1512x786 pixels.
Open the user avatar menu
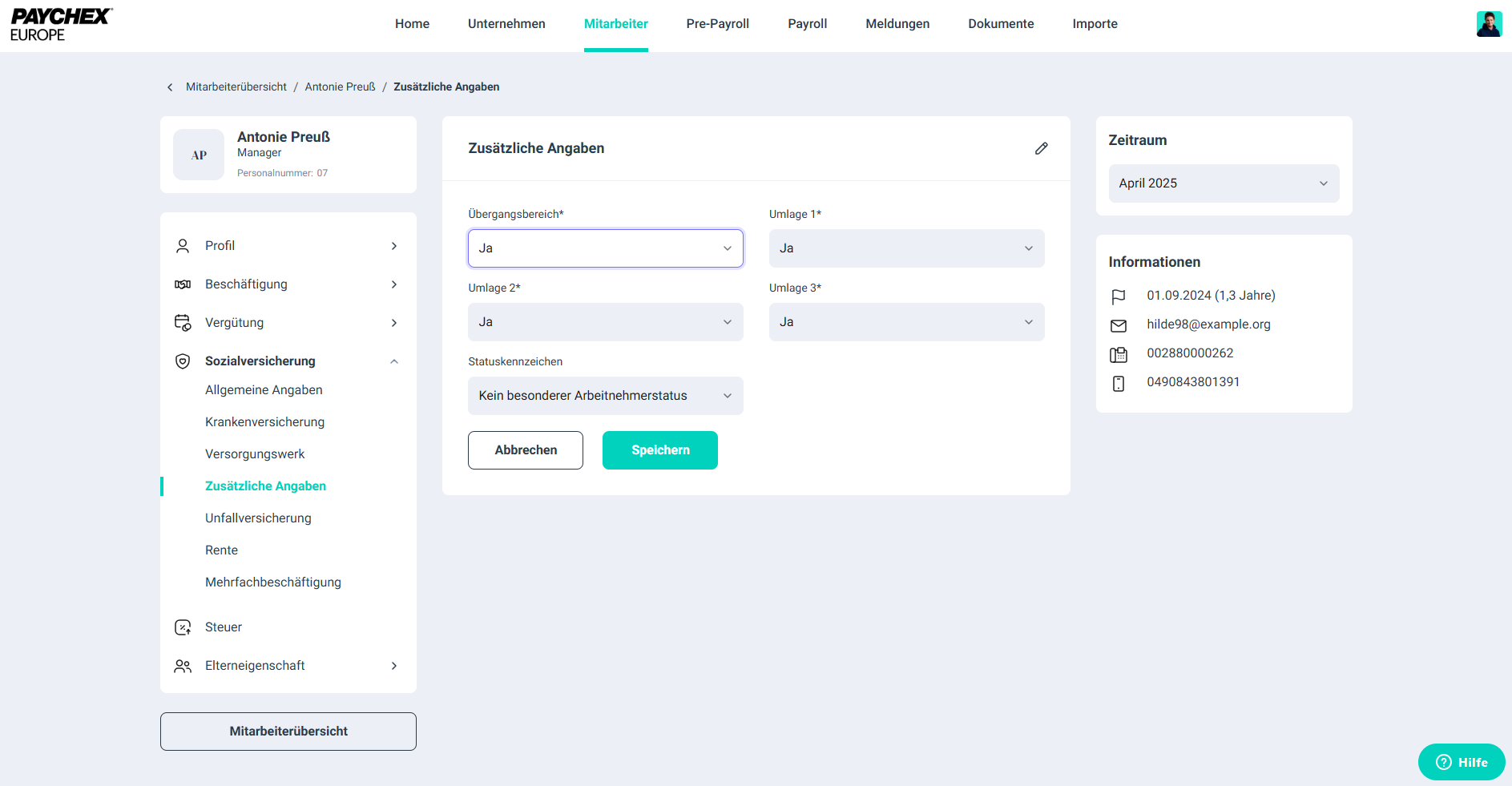tap(1489, 24)
